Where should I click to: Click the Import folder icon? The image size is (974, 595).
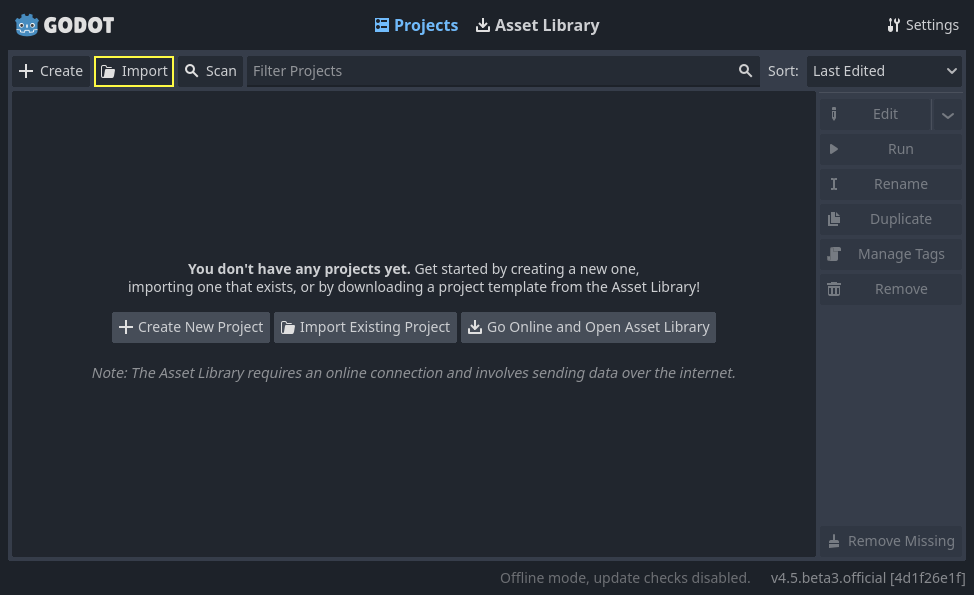(x=110, y=71)
